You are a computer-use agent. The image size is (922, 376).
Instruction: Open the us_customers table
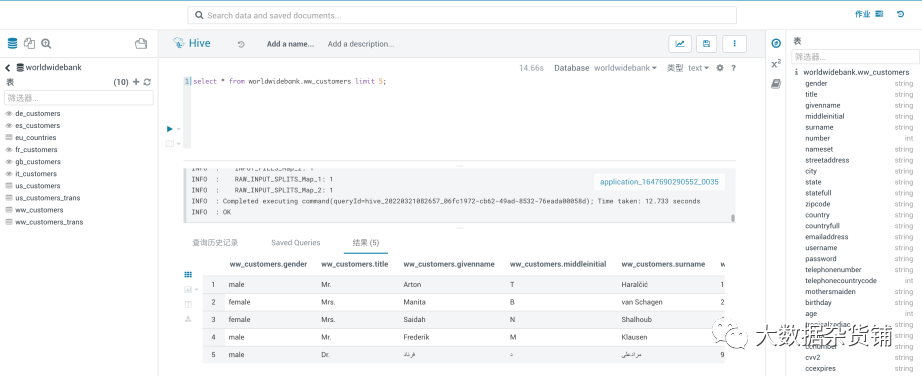pyautogui.click(x=38, y=186)
